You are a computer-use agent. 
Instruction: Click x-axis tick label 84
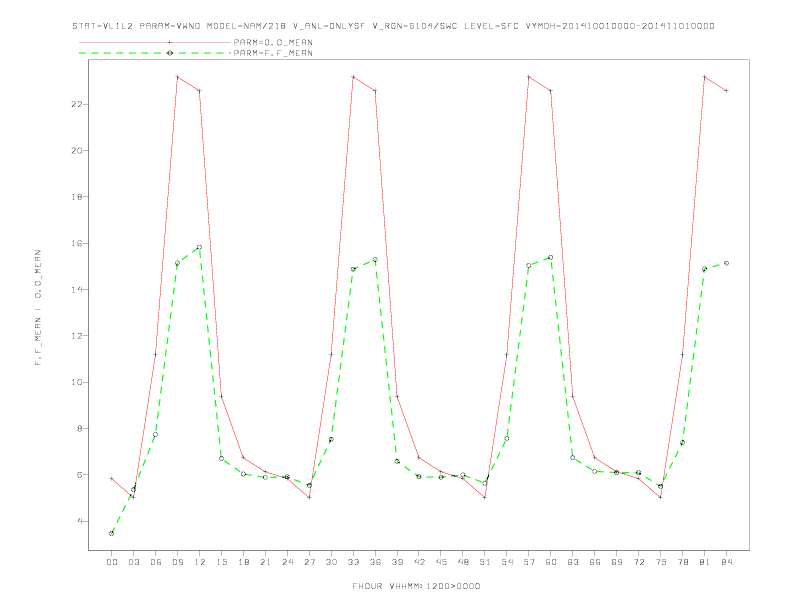click(x=727, y=562)
